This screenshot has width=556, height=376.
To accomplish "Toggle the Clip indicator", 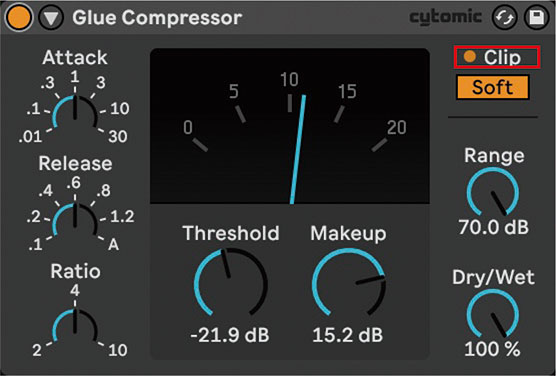I will (497, 57).
